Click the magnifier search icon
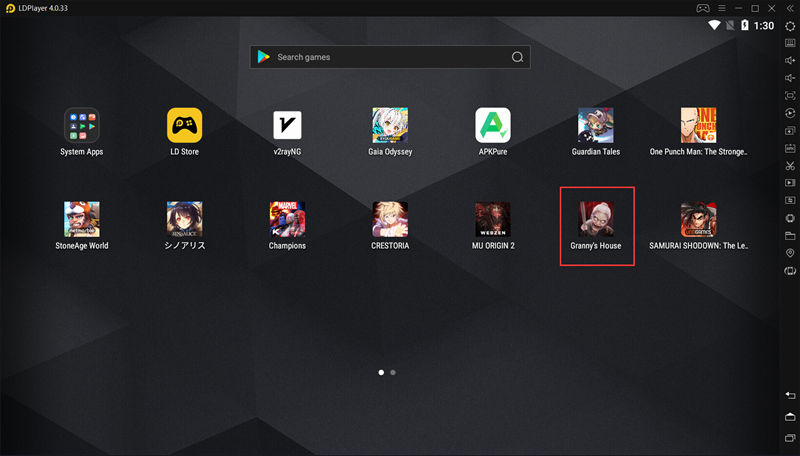Image resolution: width=800 pixels, height=456 pixels. point(517,57)
